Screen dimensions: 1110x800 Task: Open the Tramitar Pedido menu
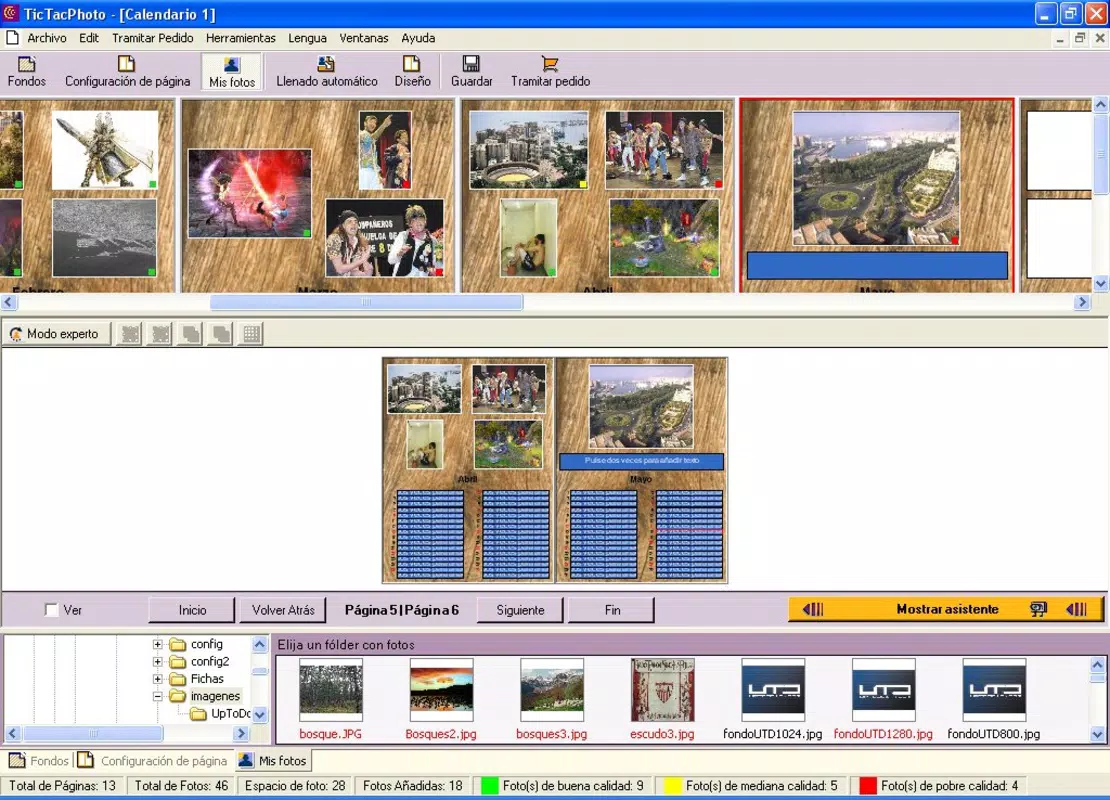point(152,38)
